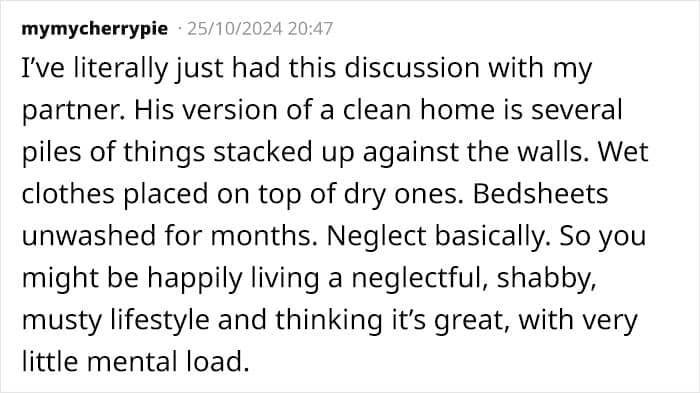Click the word "version" in second line
This screenshot has height=393, width=700.
pos(228,110)
